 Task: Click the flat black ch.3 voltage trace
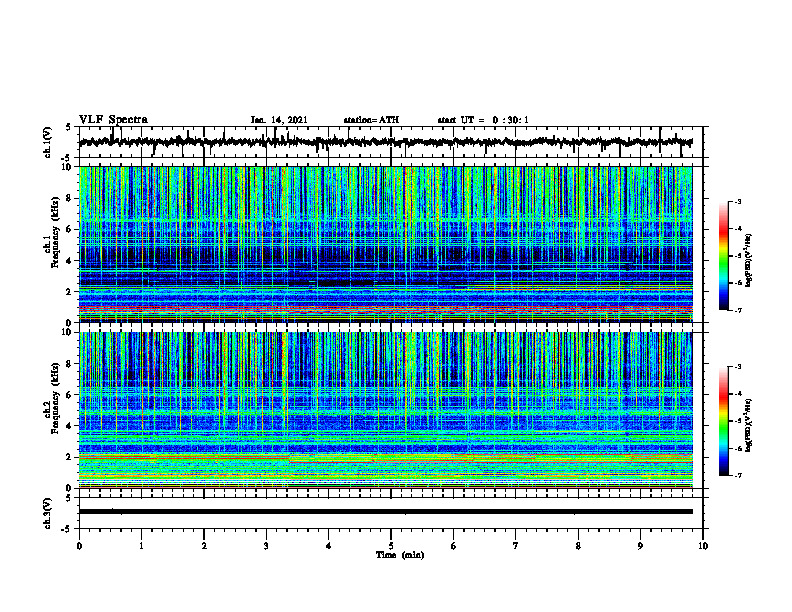click(x=385, y=512)
